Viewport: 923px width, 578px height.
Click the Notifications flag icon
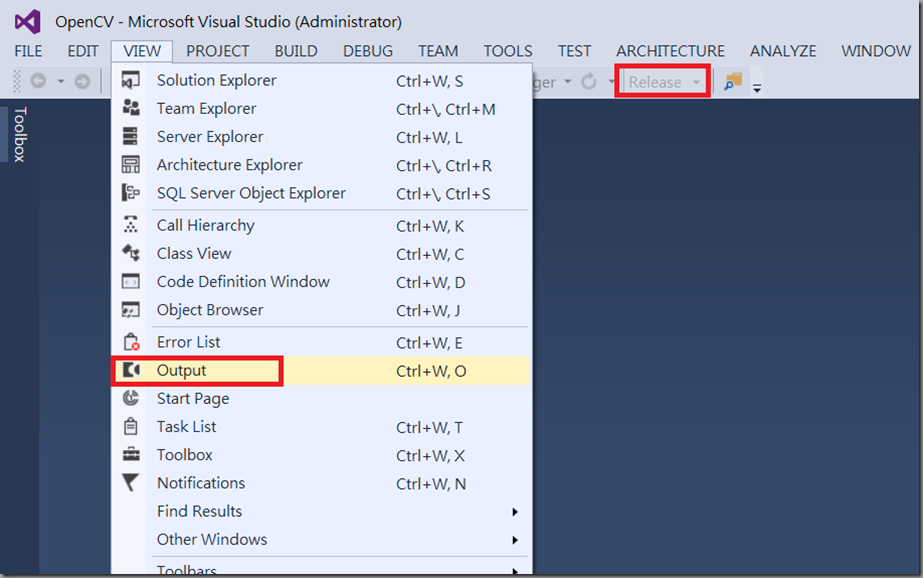pyautogui.click(x=130, y=483)
